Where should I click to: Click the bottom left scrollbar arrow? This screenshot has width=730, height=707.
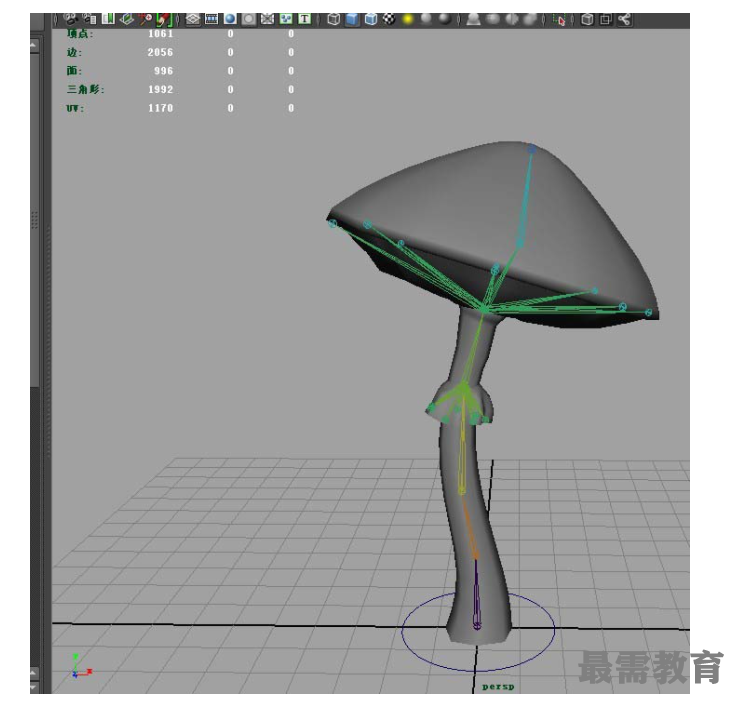(34, 686)
